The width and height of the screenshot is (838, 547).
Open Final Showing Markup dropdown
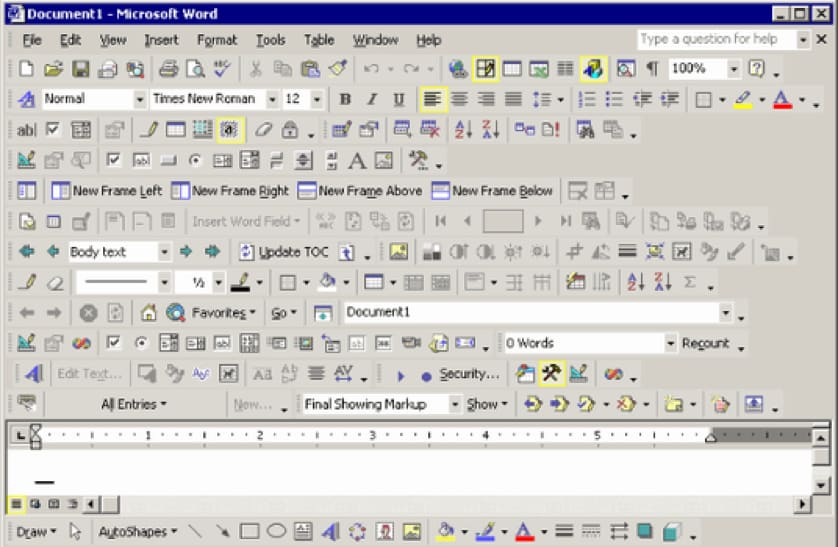coord(455,404)
